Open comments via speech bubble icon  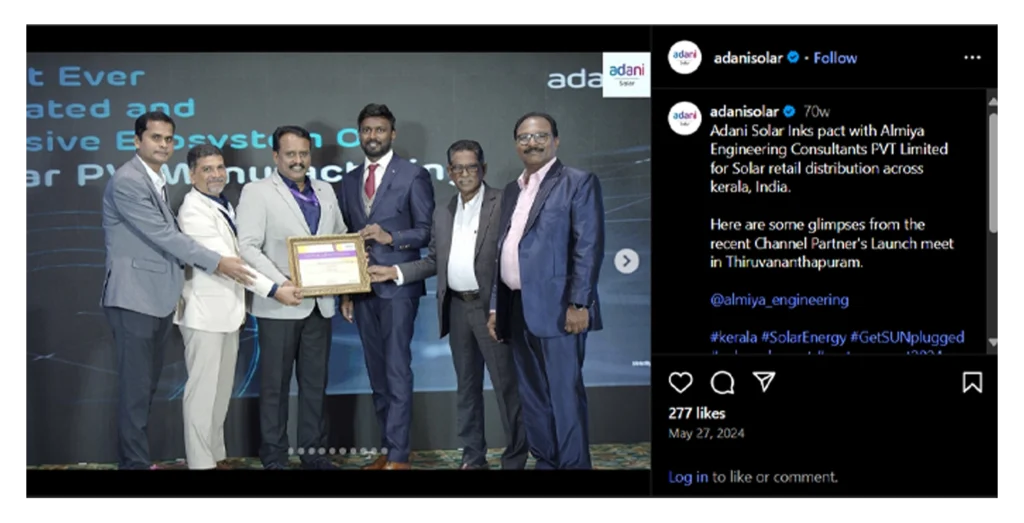(722, 383)
